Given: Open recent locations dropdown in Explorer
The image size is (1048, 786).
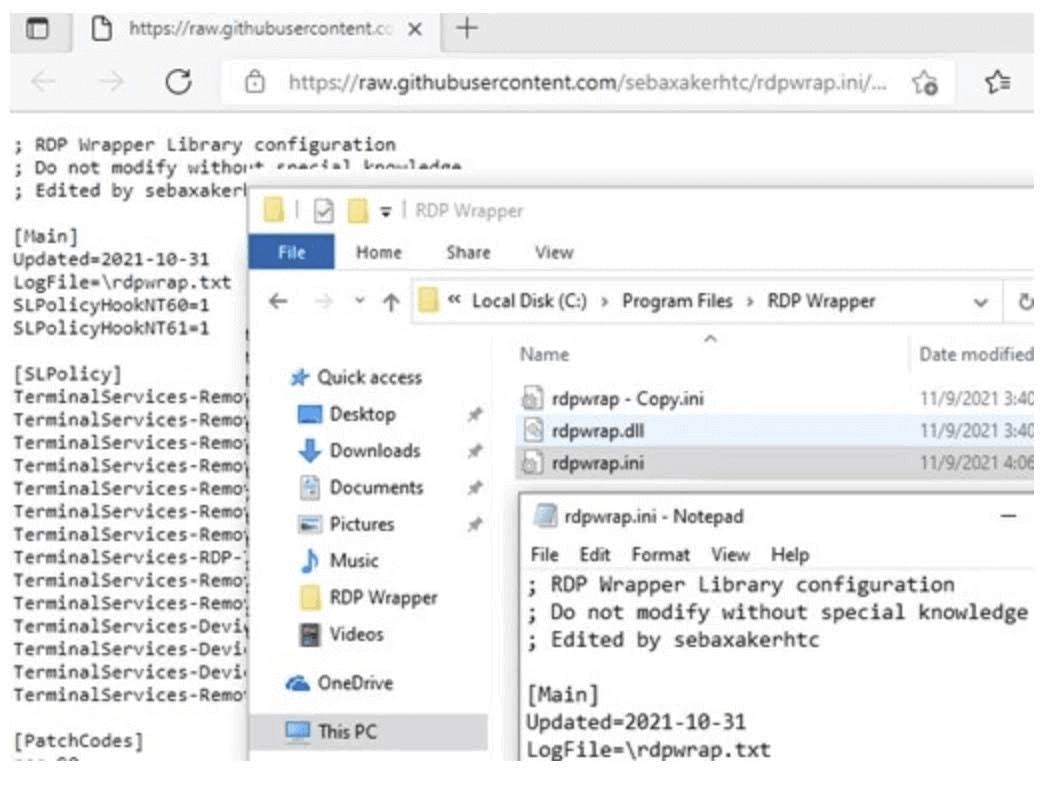Looking at the screenshot, I should pos(360,301).
